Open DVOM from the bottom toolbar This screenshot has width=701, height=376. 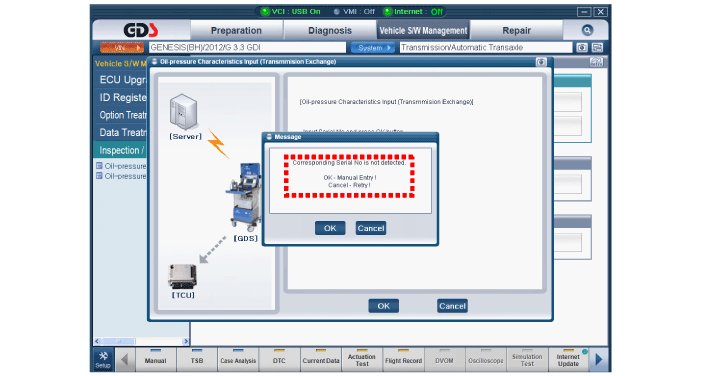[x=444, y=359]
